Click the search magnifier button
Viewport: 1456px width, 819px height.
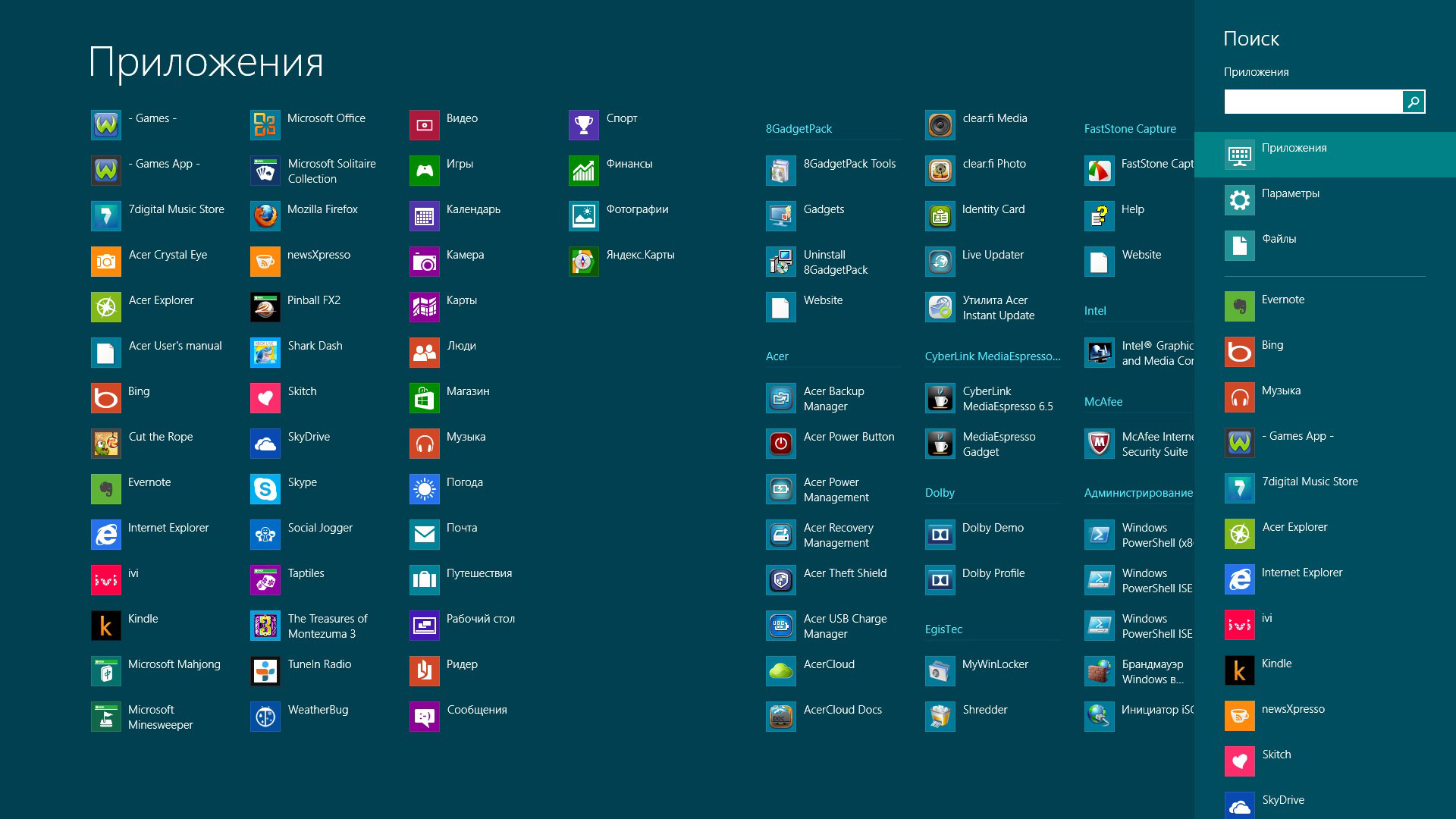point(1414,102)
